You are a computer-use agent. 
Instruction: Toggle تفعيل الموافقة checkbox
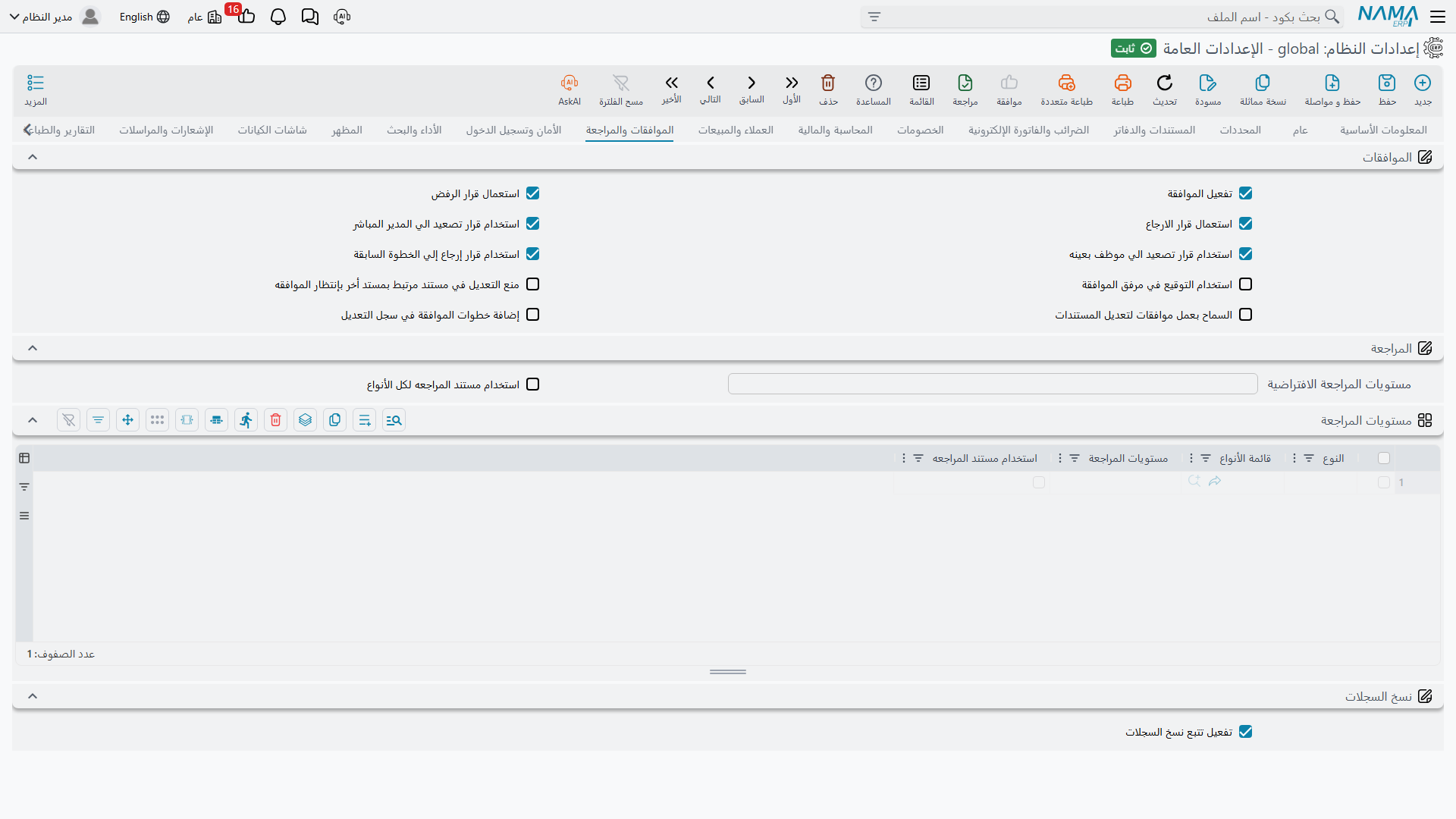click(1246, 193)
